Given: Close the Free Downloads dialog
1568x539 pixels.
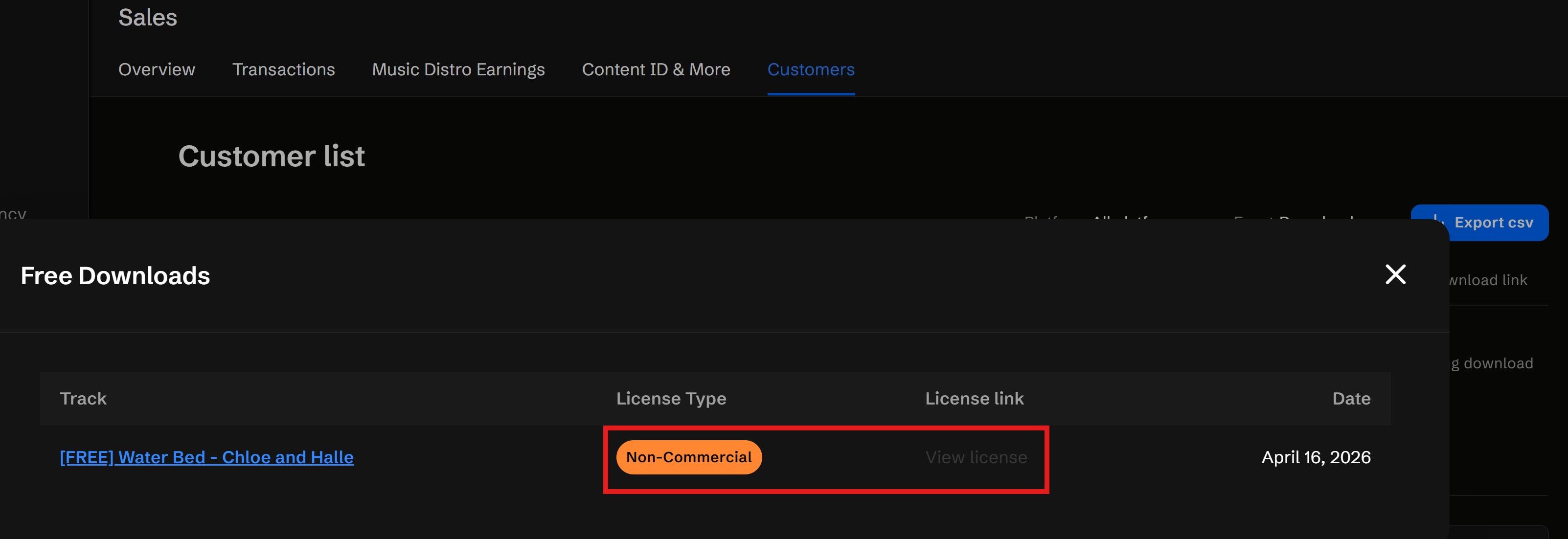Looking at the screenshot, I should click(x=1395, y=274).
